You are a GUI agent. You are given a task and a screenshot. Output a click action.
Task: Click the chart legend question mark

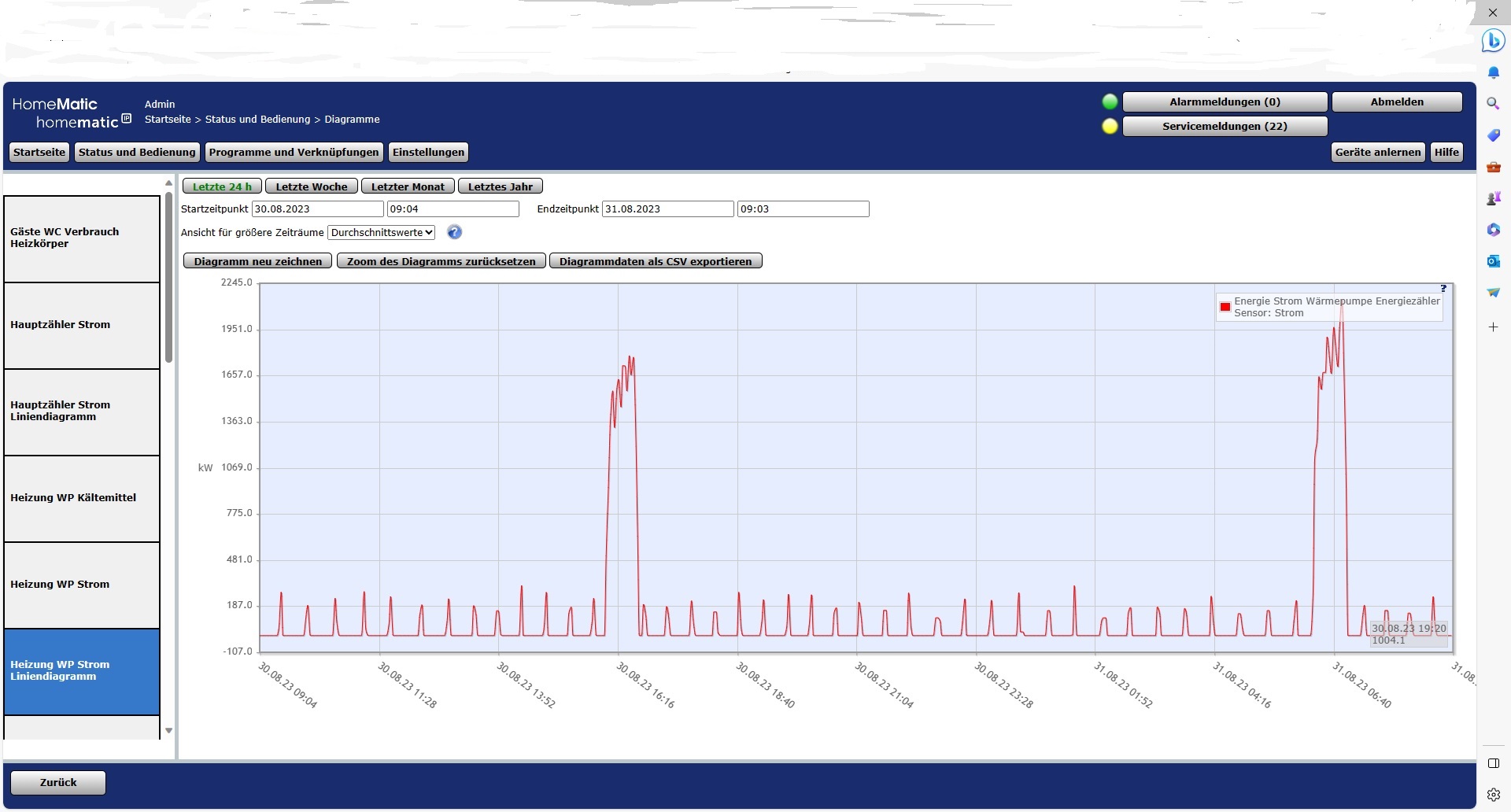(x=1443, y=289)
